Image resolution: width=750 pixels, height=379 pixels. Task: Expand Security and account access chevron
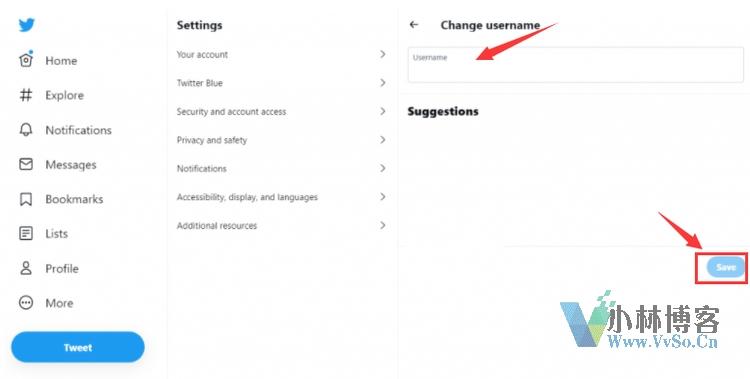383,111
